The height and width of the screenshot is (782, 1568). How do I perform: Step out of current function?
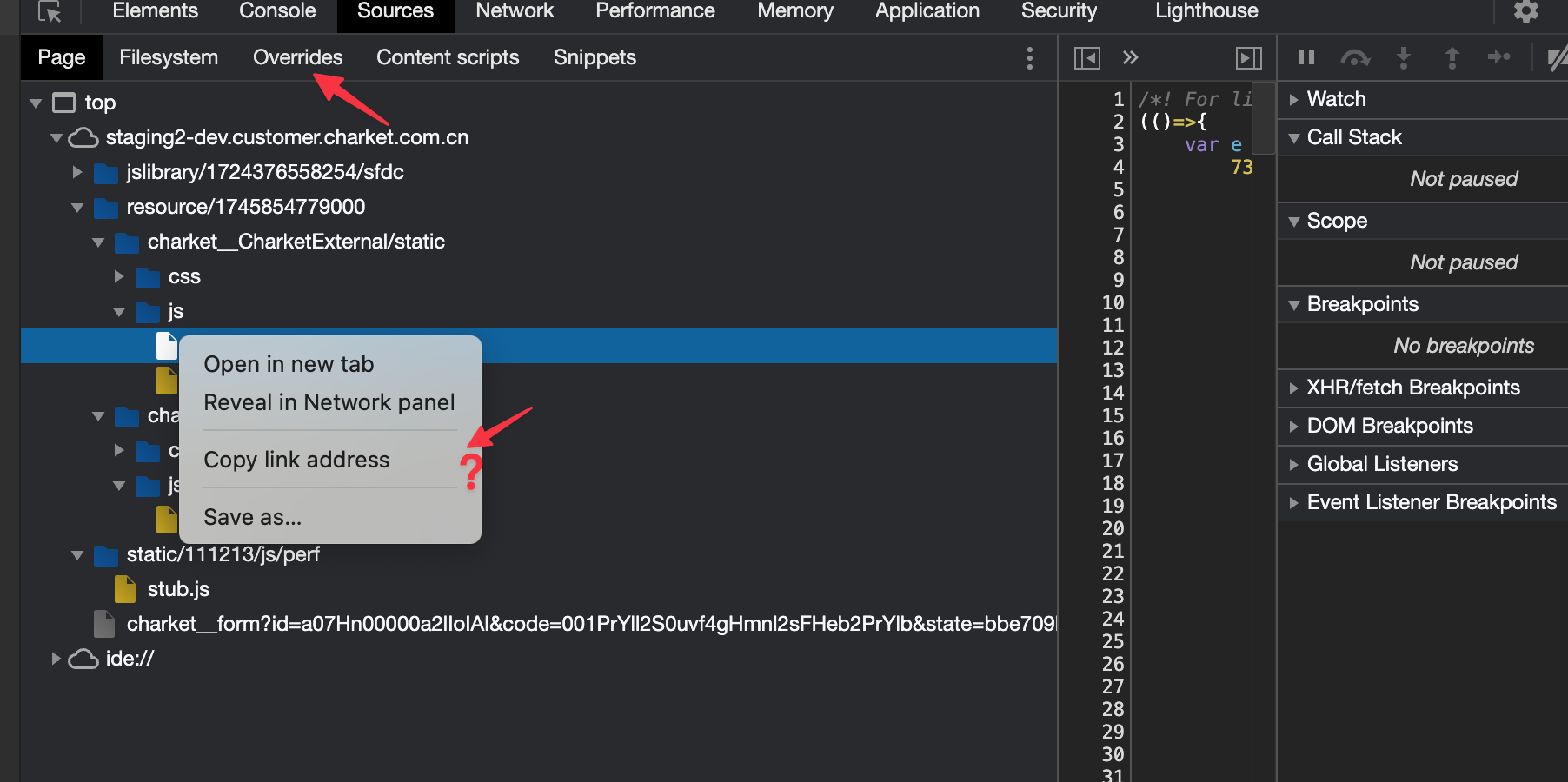pos(1452,58)
